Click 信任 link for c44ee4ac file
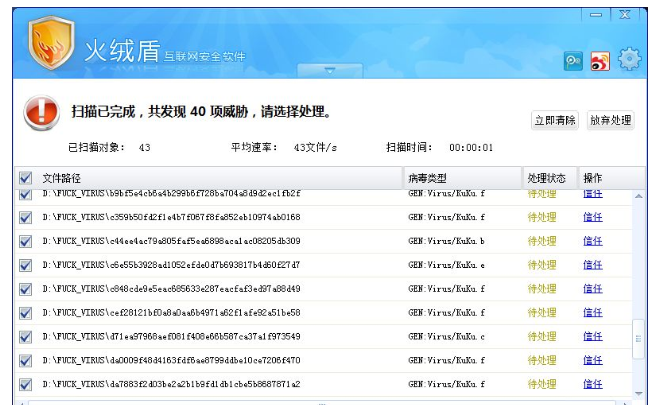651x405 pixels. pyautogui.click(x=592, y=241)
